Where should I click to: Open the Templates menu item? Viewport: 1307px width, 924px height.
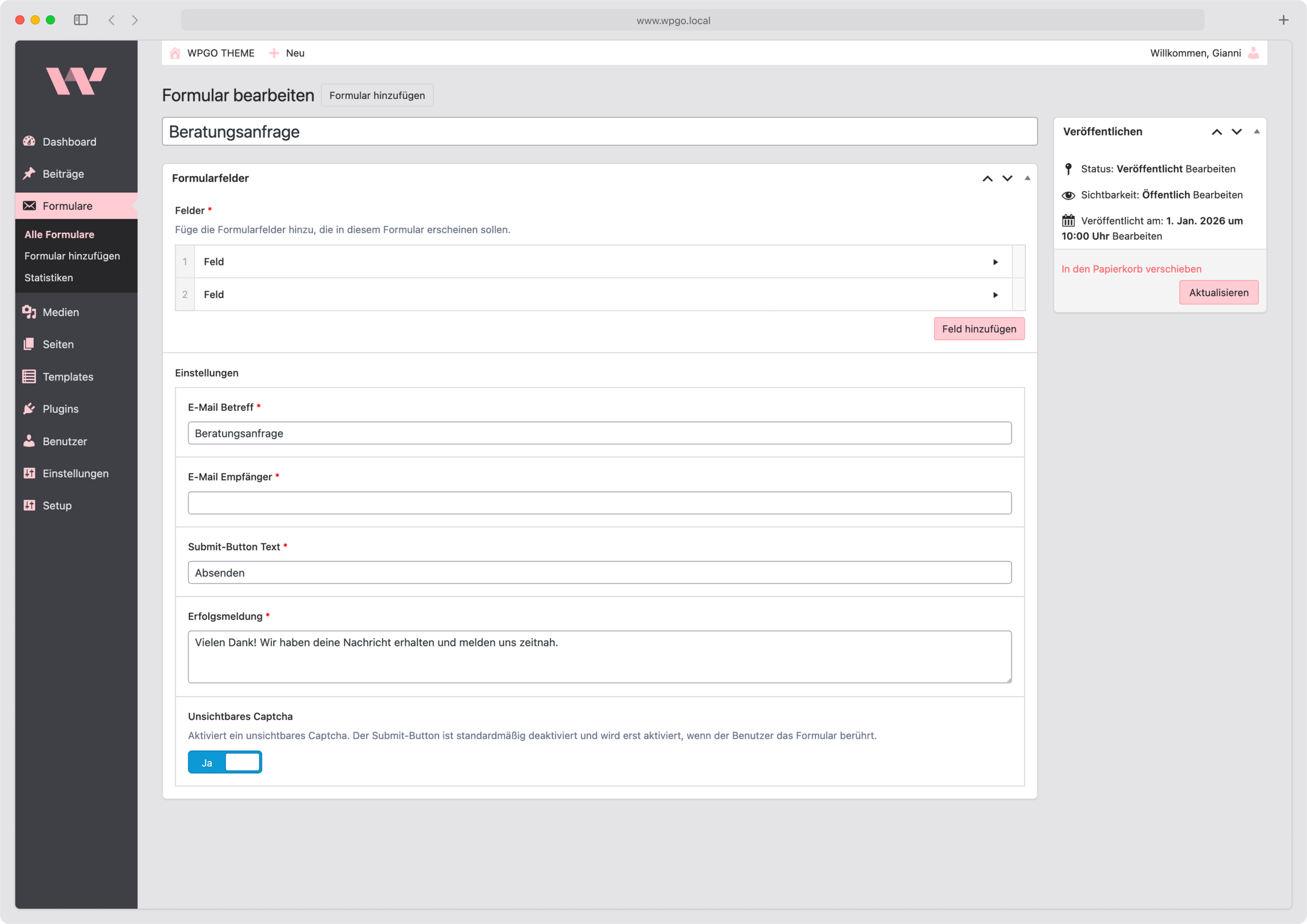[x=68, y=377]
